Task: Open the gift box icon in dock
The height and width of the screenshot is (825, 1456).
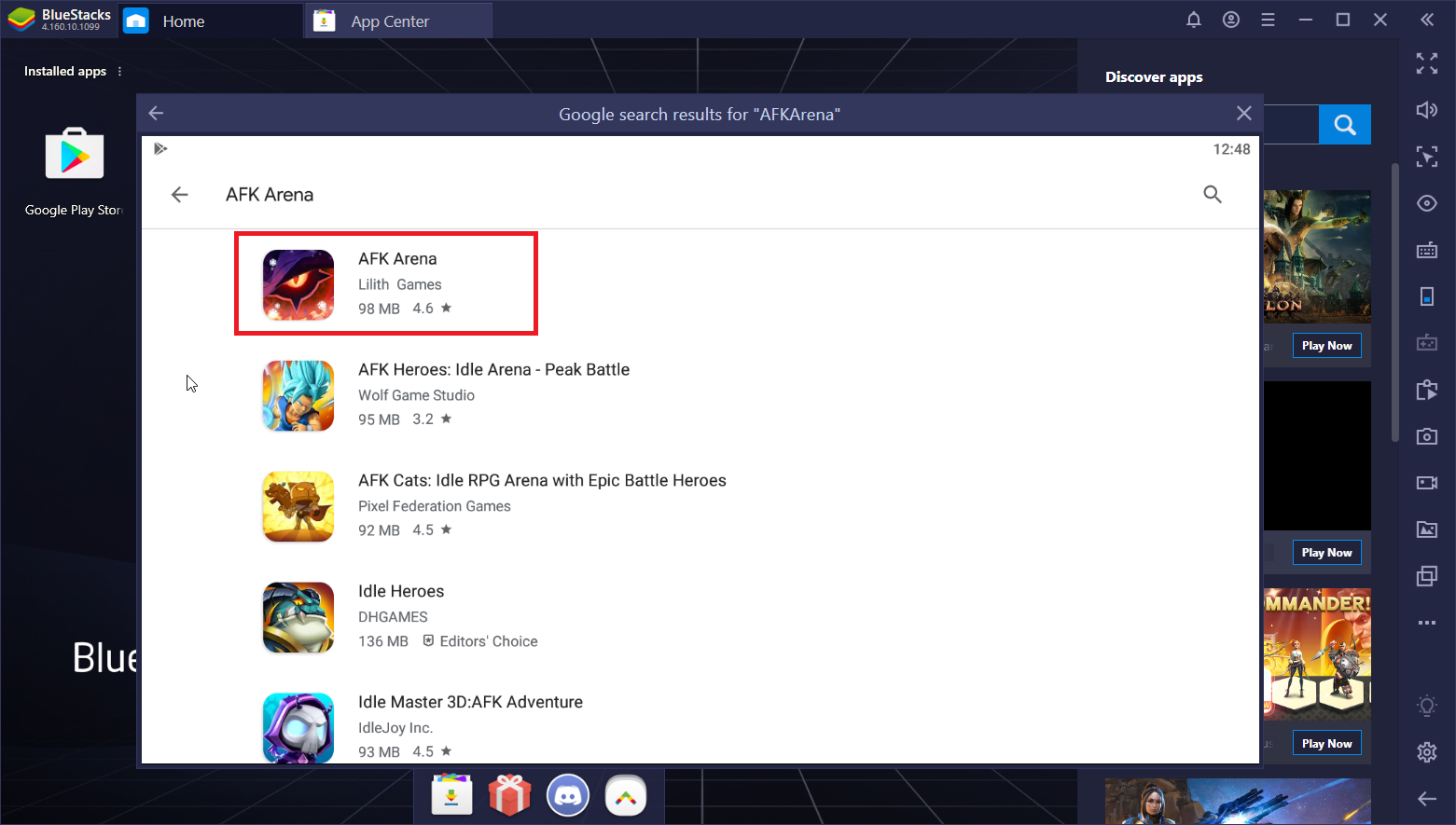Action: [x=510, y=796]
